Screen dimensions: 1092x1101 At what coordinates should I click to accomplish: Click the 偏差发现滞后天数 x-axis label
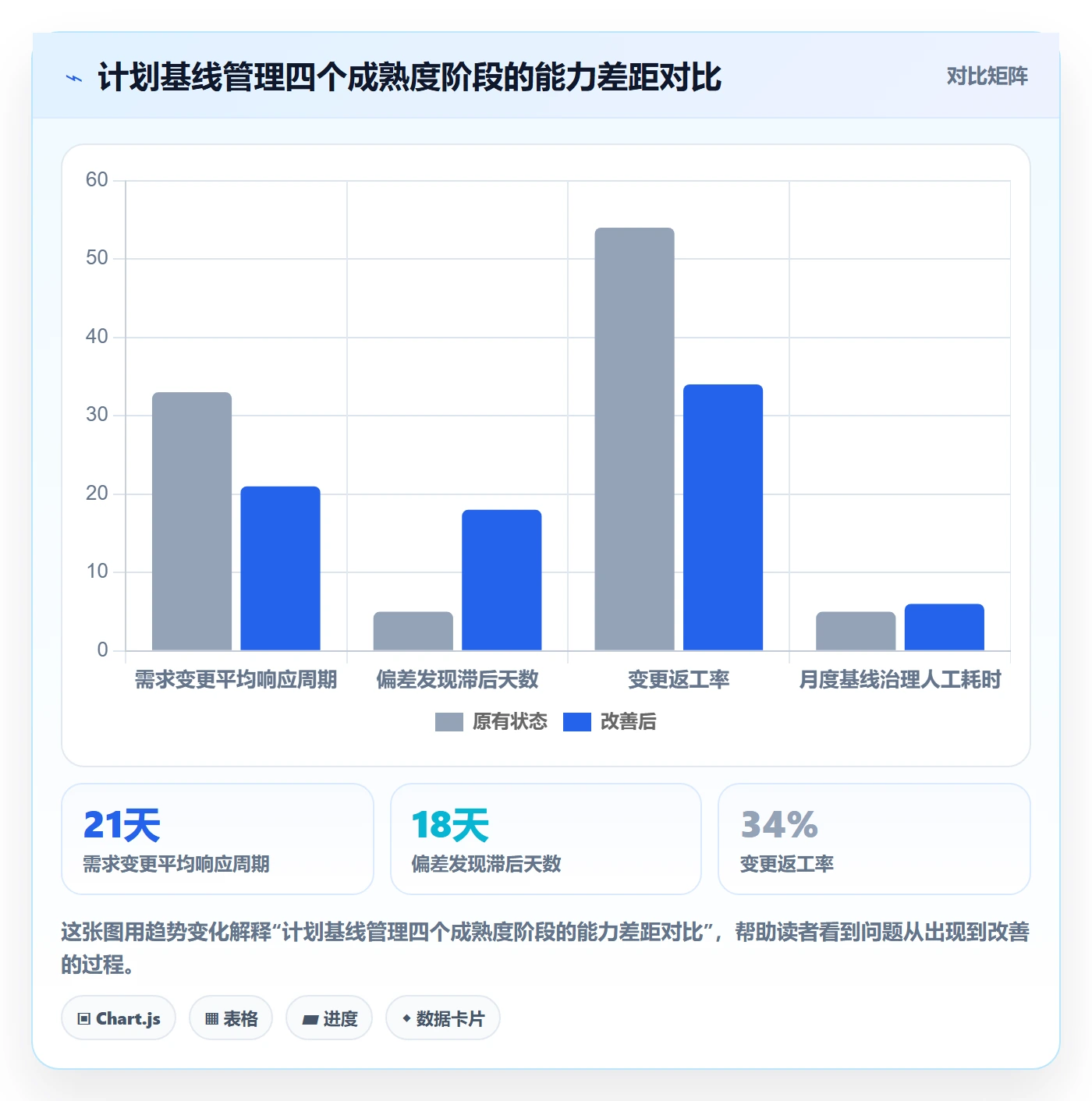pyautogui.click(x=458, y=680)
